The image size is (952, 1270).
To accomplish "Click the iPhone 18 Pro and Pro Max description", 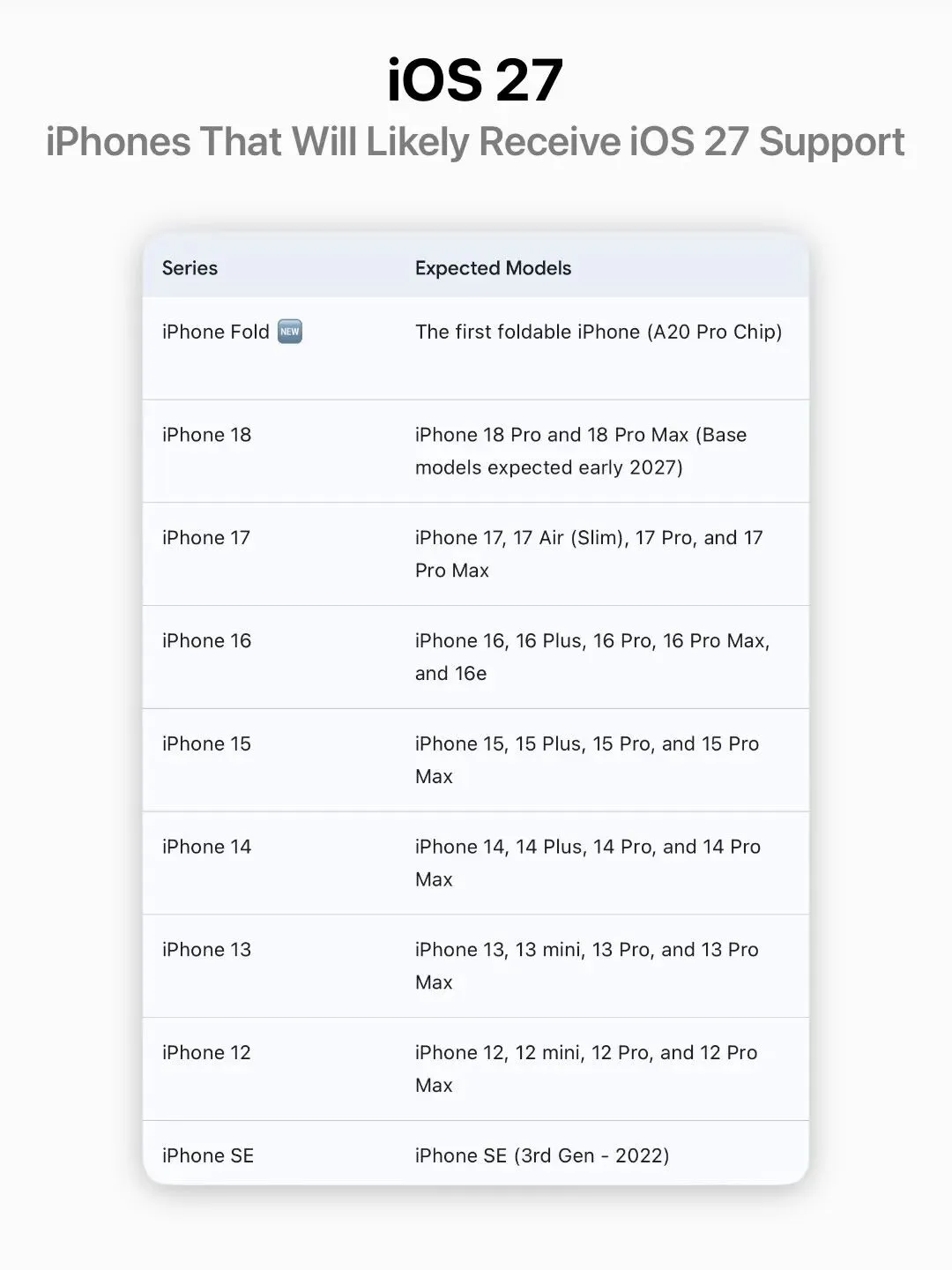I will [x=581, y=451].
